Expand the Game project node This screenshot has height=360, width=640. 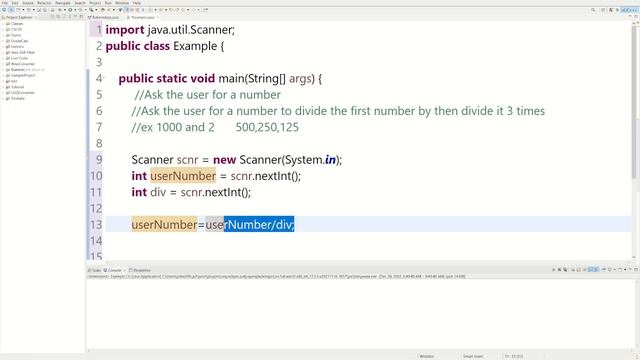click(3, 35)
